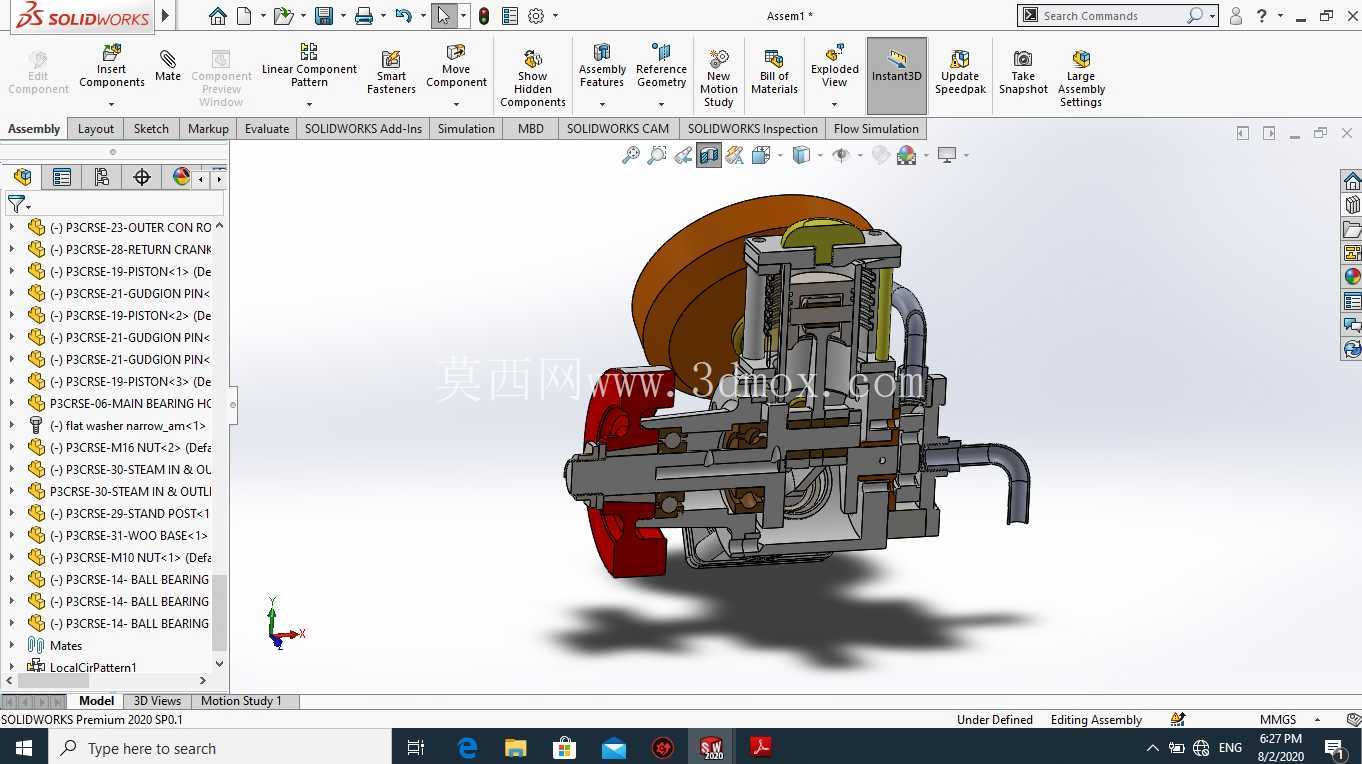Open the tree filter funnel dropdown

[18, 204]
